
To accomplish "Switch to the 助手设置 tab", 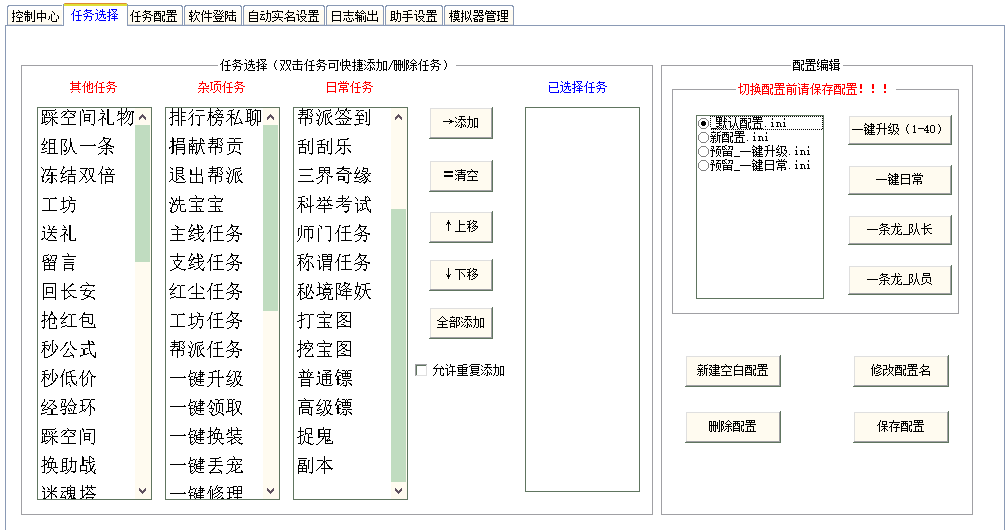I will 413,16.
